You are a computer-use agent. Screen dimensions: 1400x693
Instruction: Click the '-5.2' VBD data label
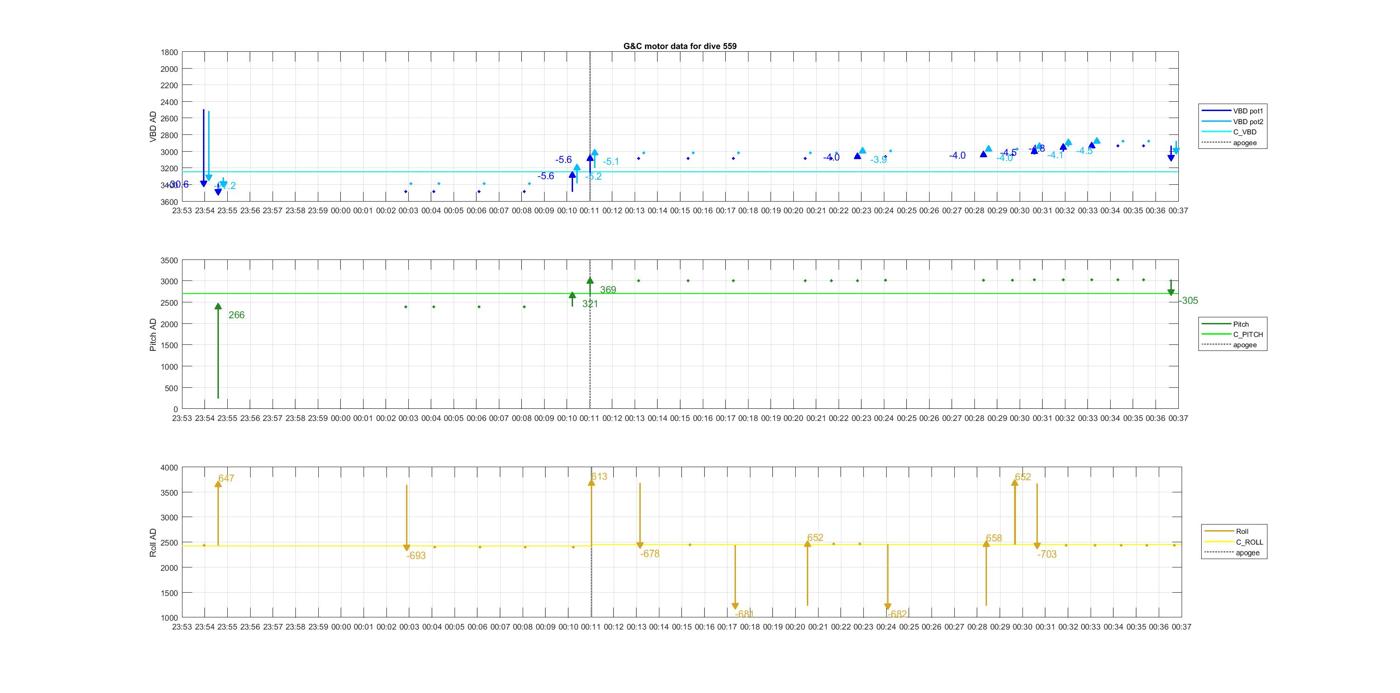[592, 177]
